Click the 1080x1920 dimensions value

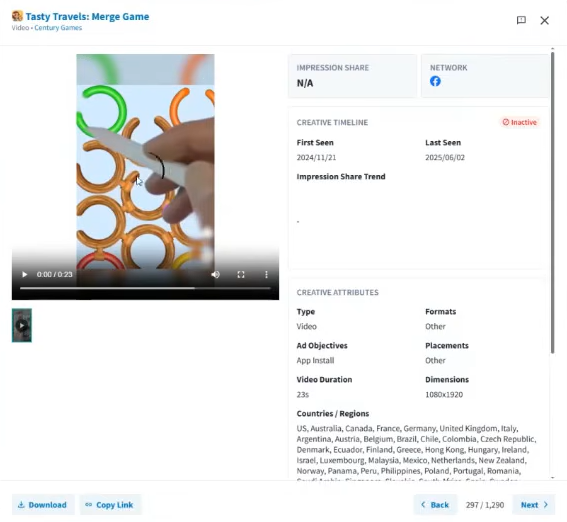[444, 395]
